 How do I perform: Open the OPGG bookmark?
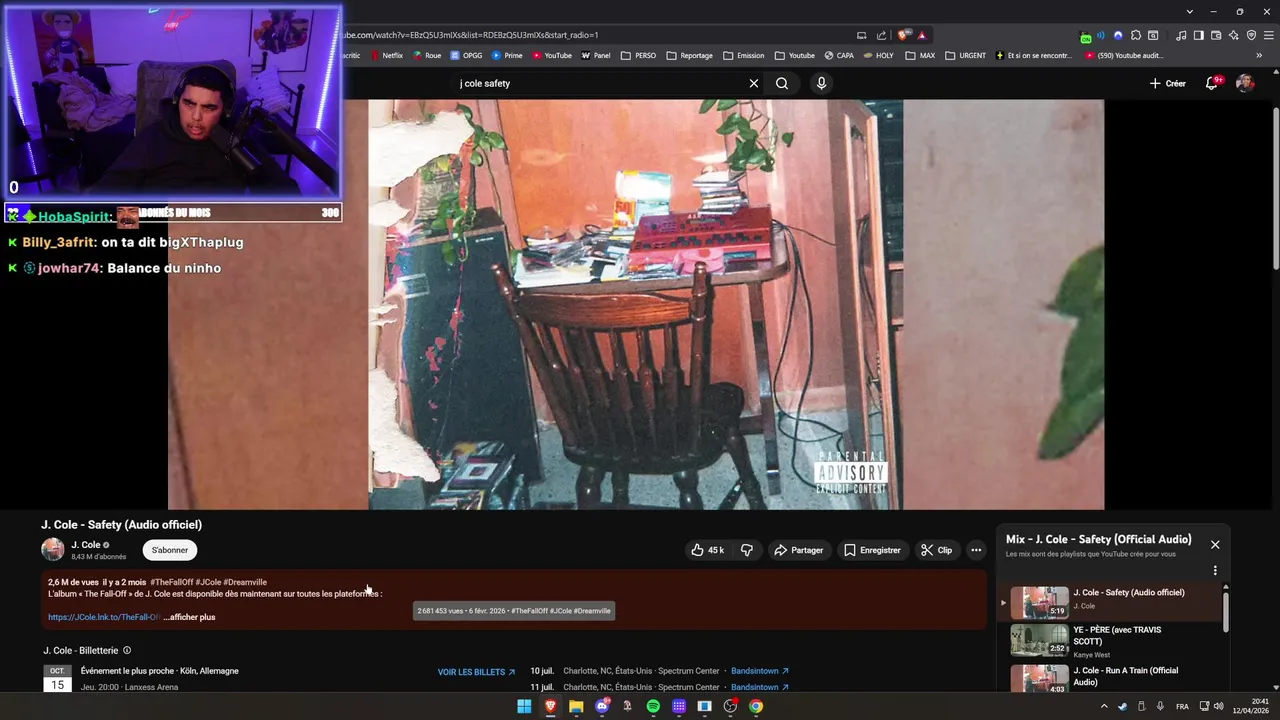click(x=466, y=55)
